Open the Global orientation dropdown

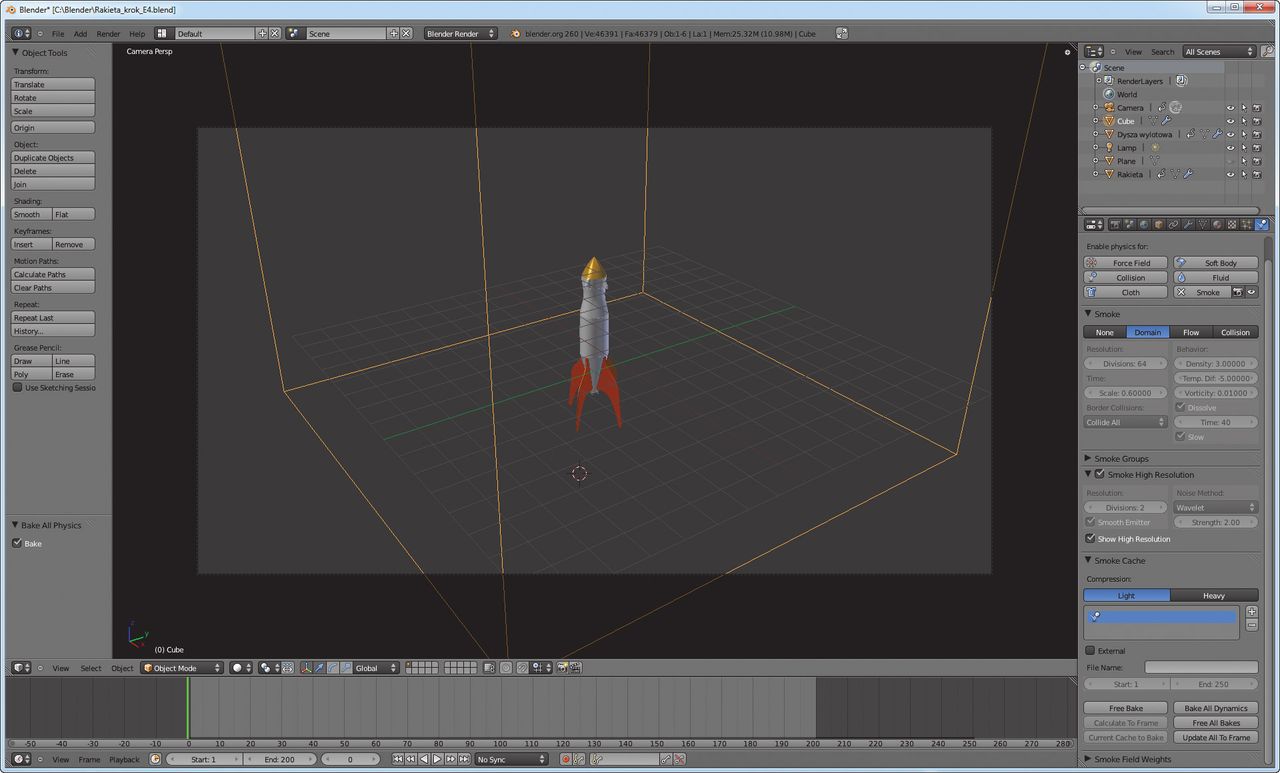377,668
